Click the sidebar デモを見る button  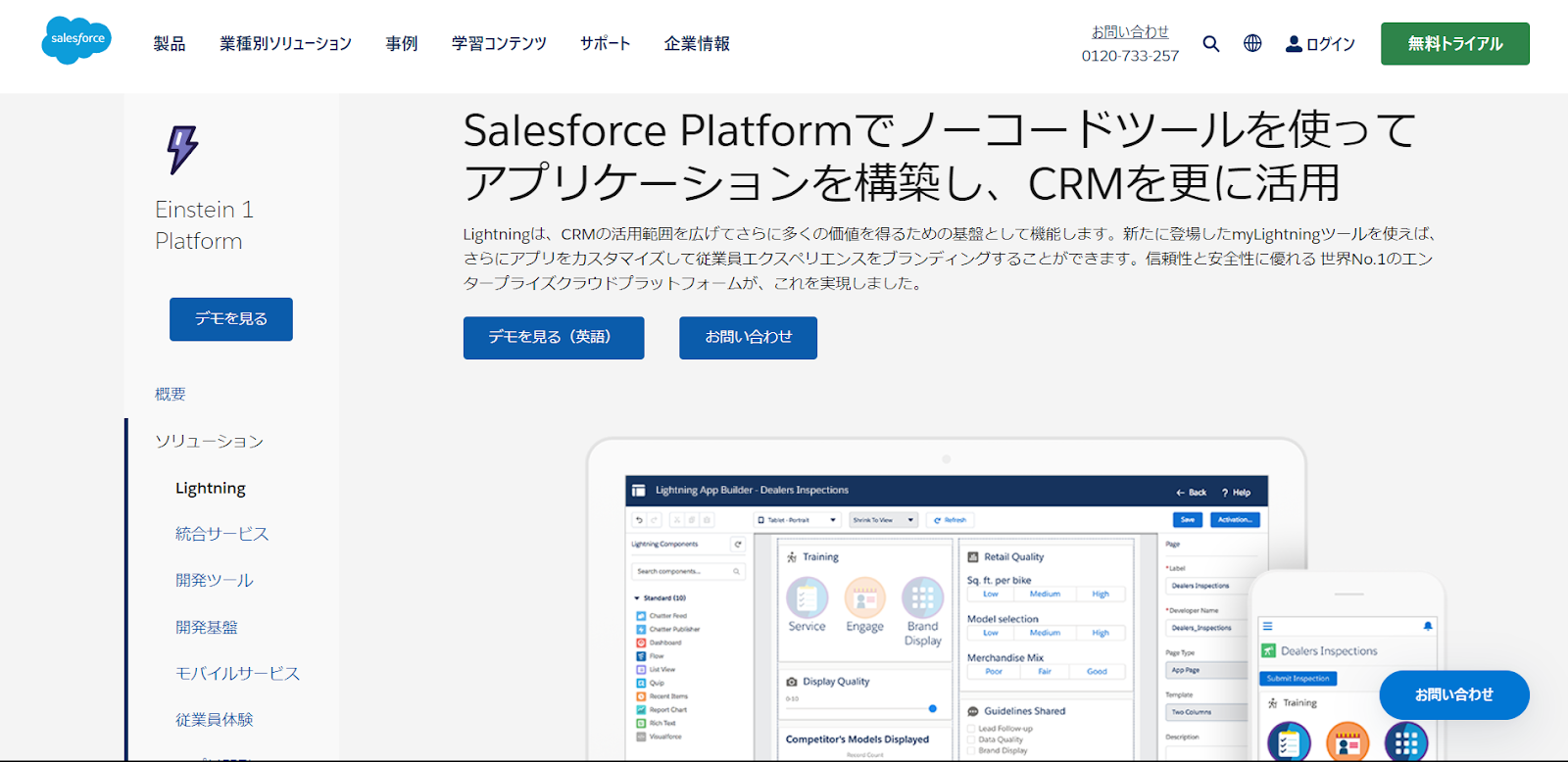pyautogui.click(x=231, y=319)
